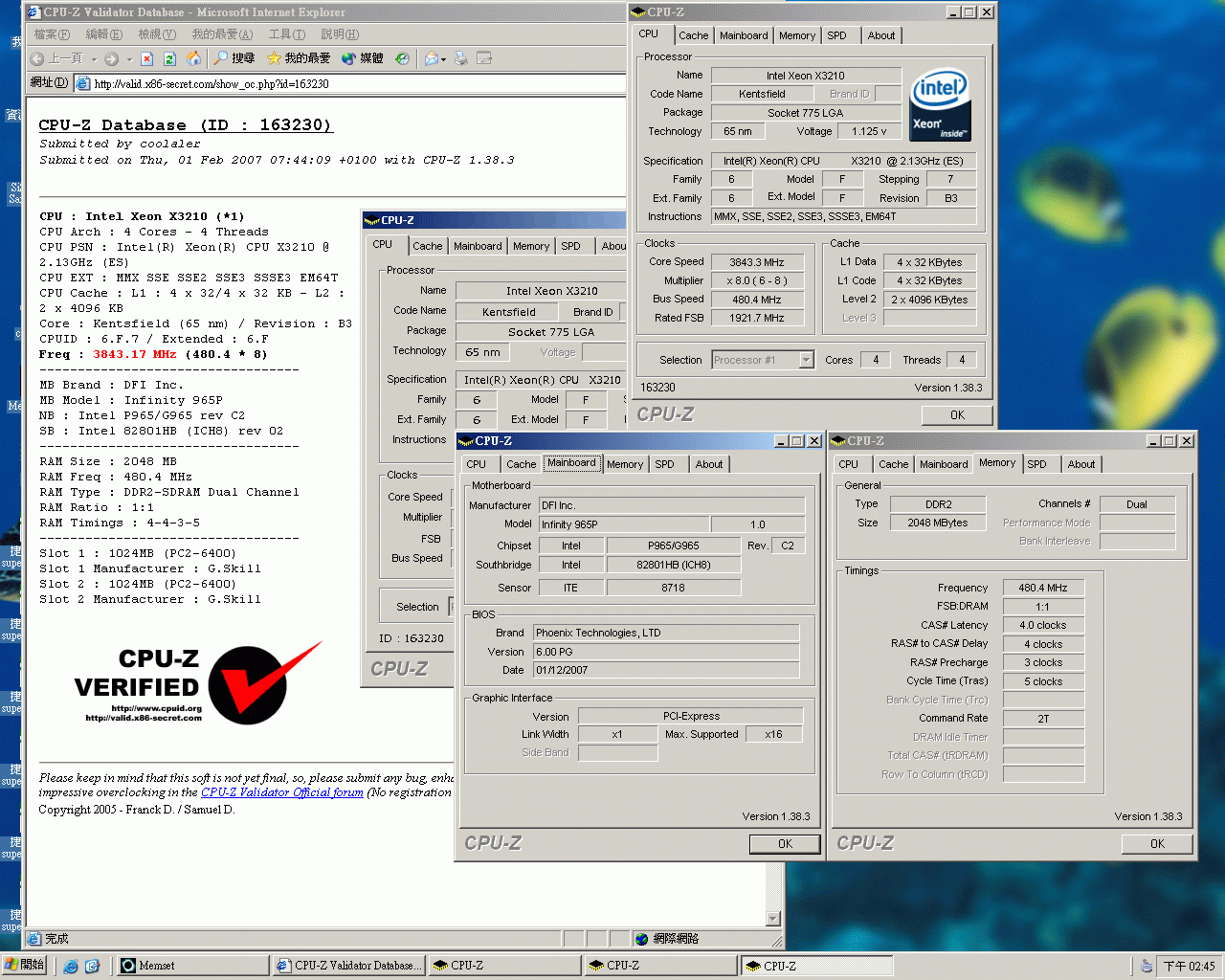The width and height of the screenshot is (1225, 980).
Task: Click OK in the Mainboard CPU-Z window
Action: click(785, 844)
